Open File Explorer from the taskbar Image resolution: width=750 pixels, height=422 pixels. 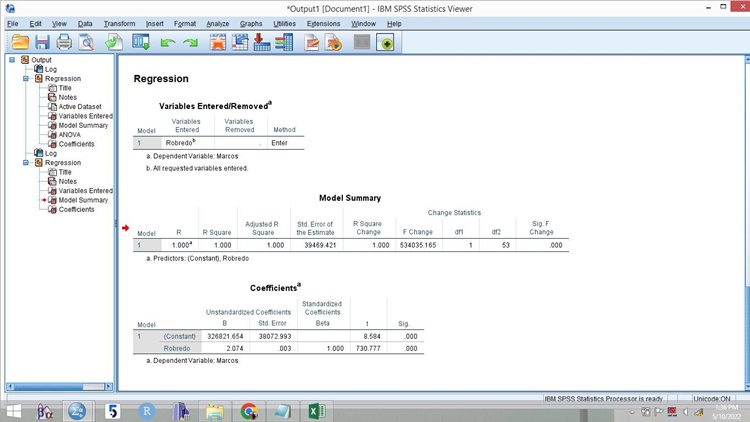pyautogui.click(x=215, y=411)
